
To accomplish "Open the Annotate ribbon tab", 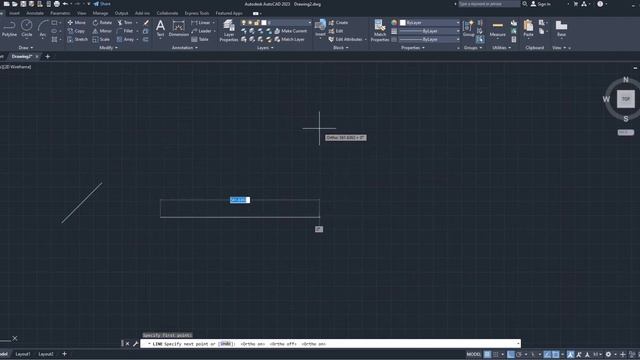I will coord(35,13).
